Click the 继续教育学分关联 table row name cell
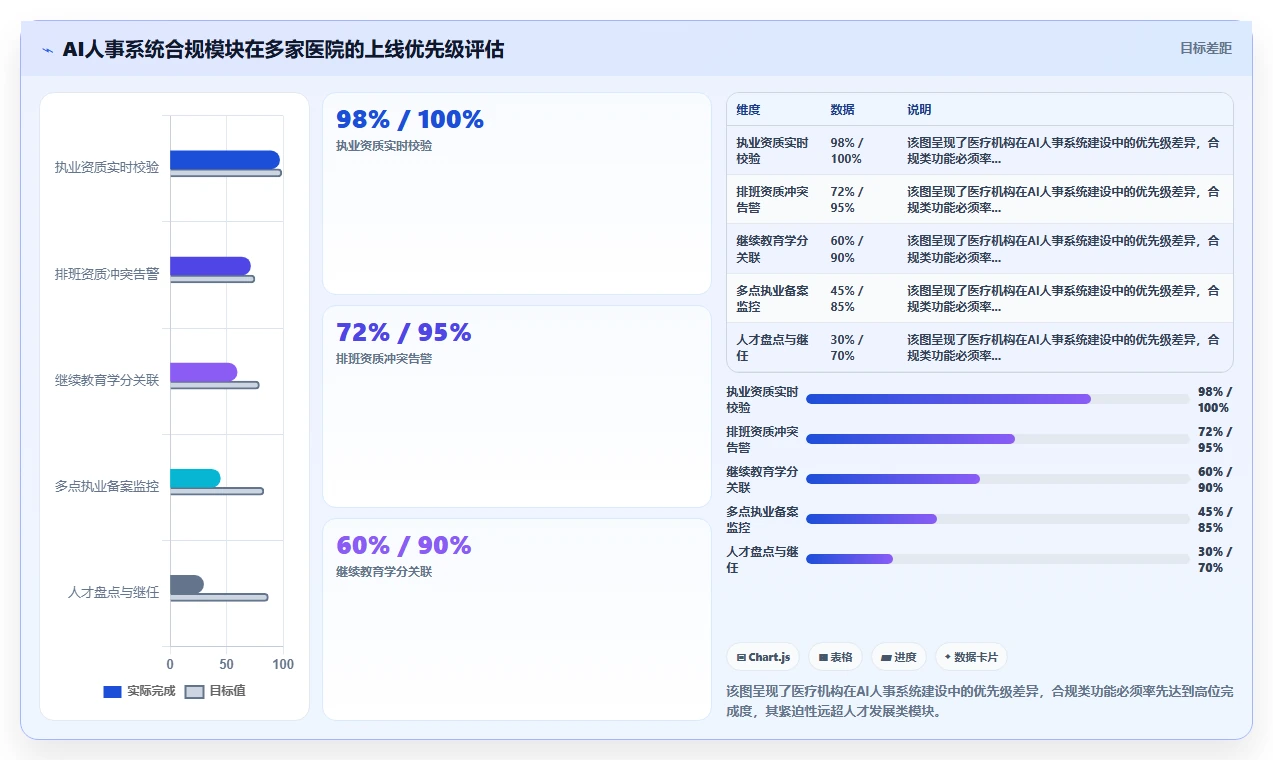The height and width of the screenshot is (760, 1273). (x=772, y=249)
